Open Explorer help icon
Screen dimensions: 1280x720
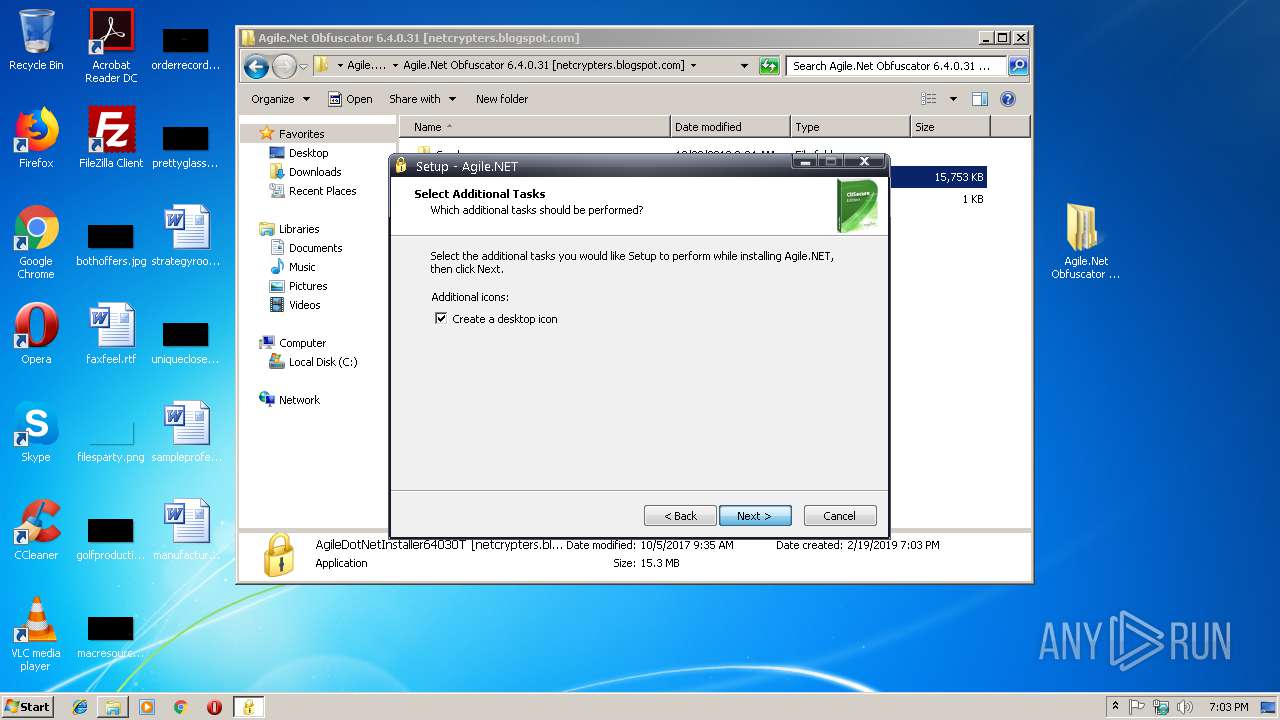point(1008,99)
